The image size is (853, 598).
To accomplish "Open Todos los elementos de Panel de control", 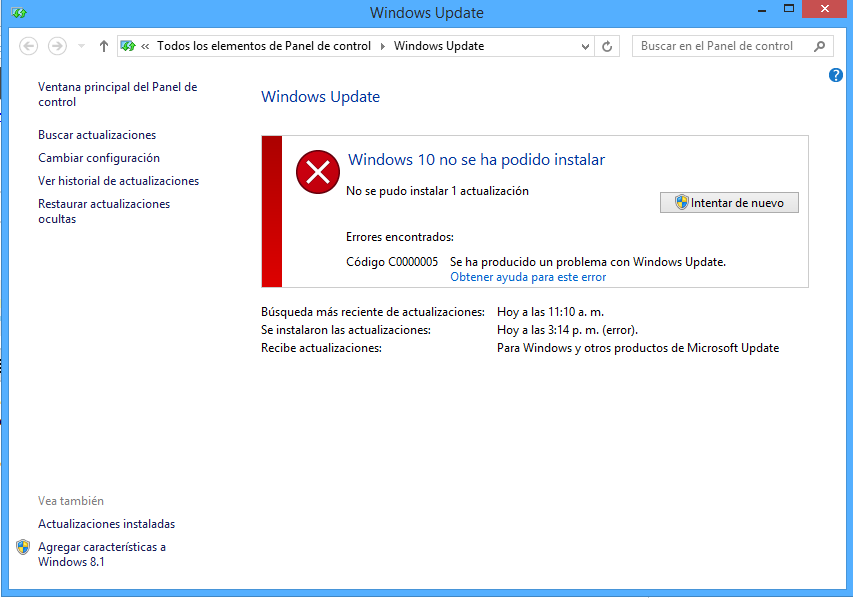I will [x=264, y=46].
